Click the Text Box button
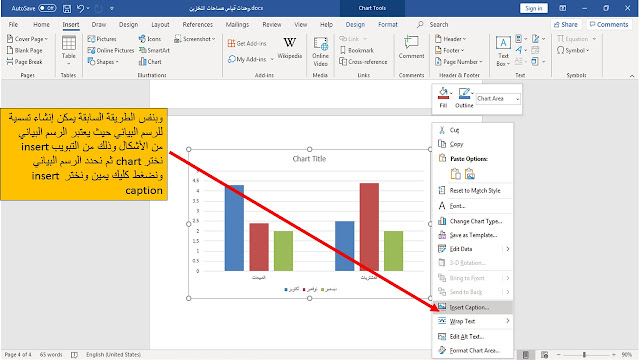The image size is (640, 360). [x=503, y=51]
